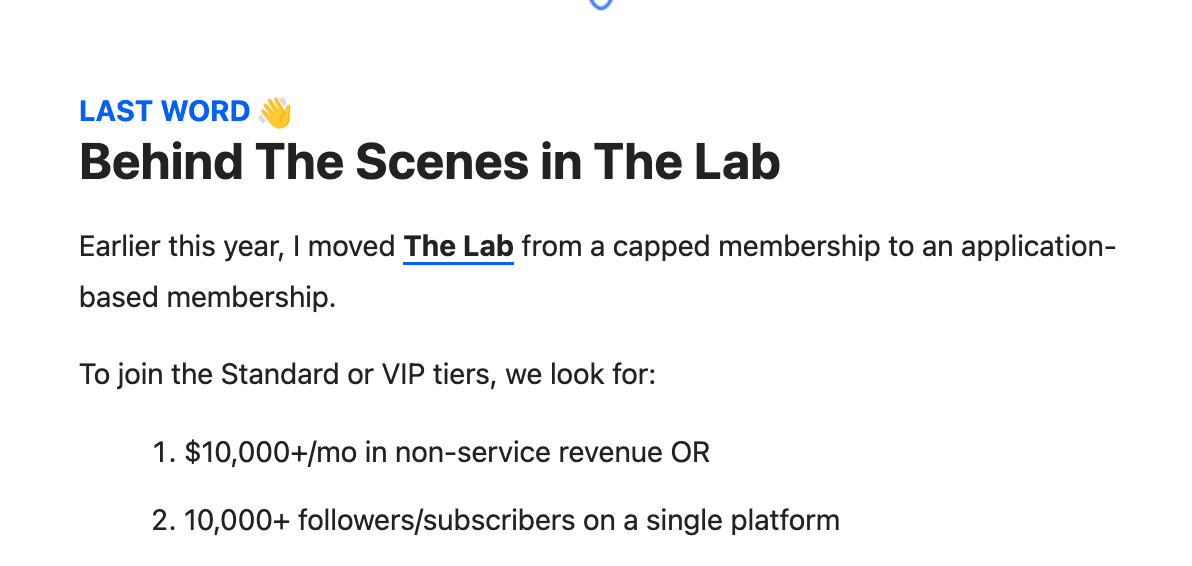
Task: Click the To join the Standard sentence
Action: [x=367, y=375]
